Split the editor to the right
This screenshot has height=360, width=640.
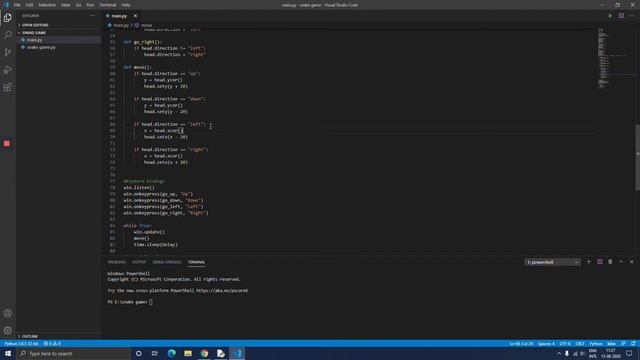coord(621,16)
